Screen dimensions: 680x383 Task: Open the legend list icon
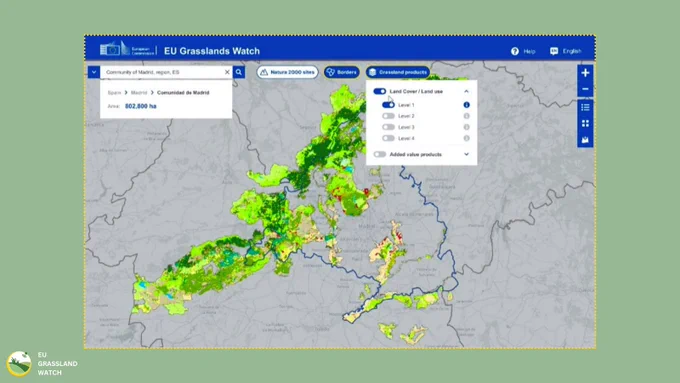click(x=585, y=107)
